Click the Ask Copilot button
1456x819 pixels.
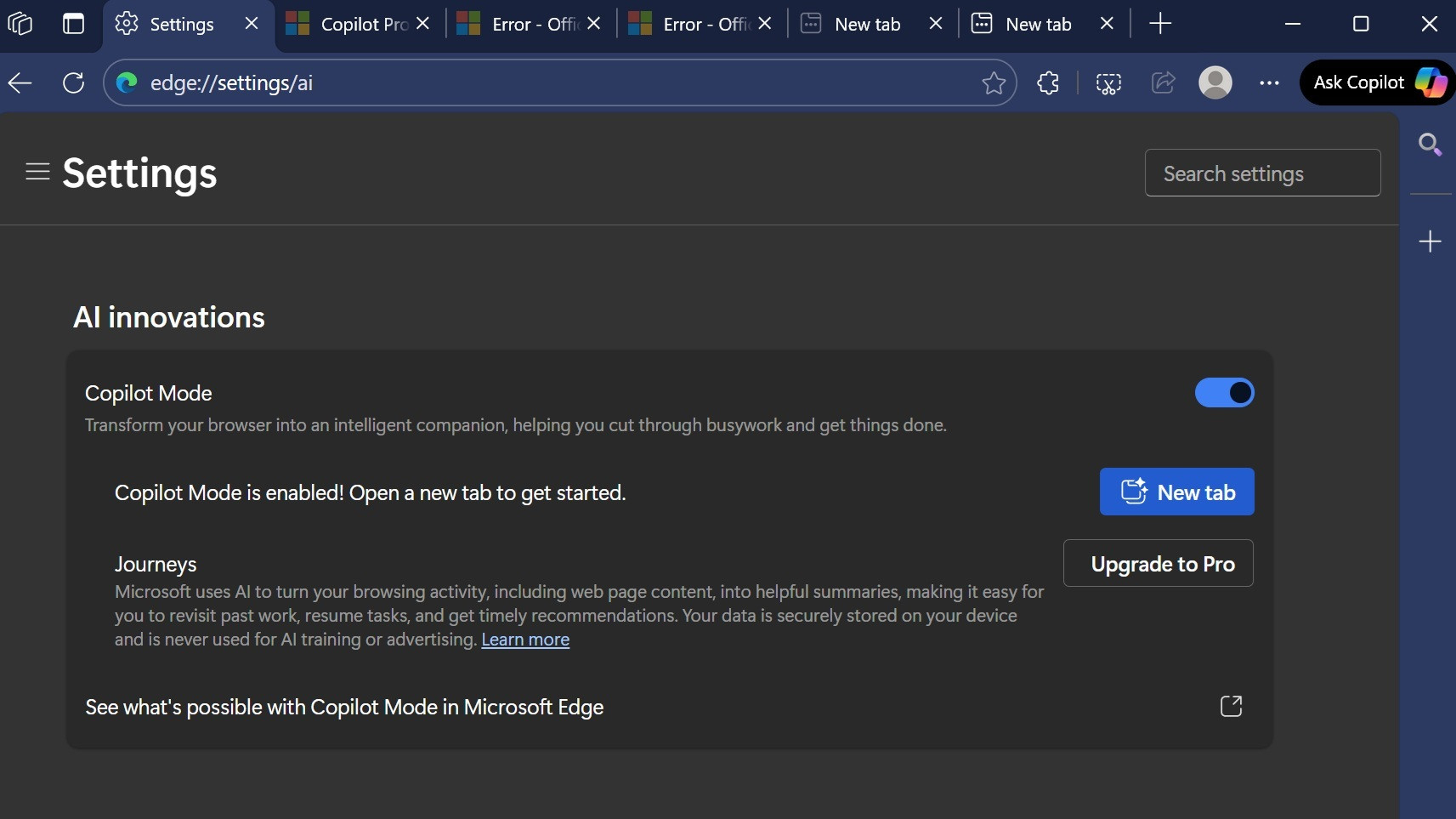1379,82
